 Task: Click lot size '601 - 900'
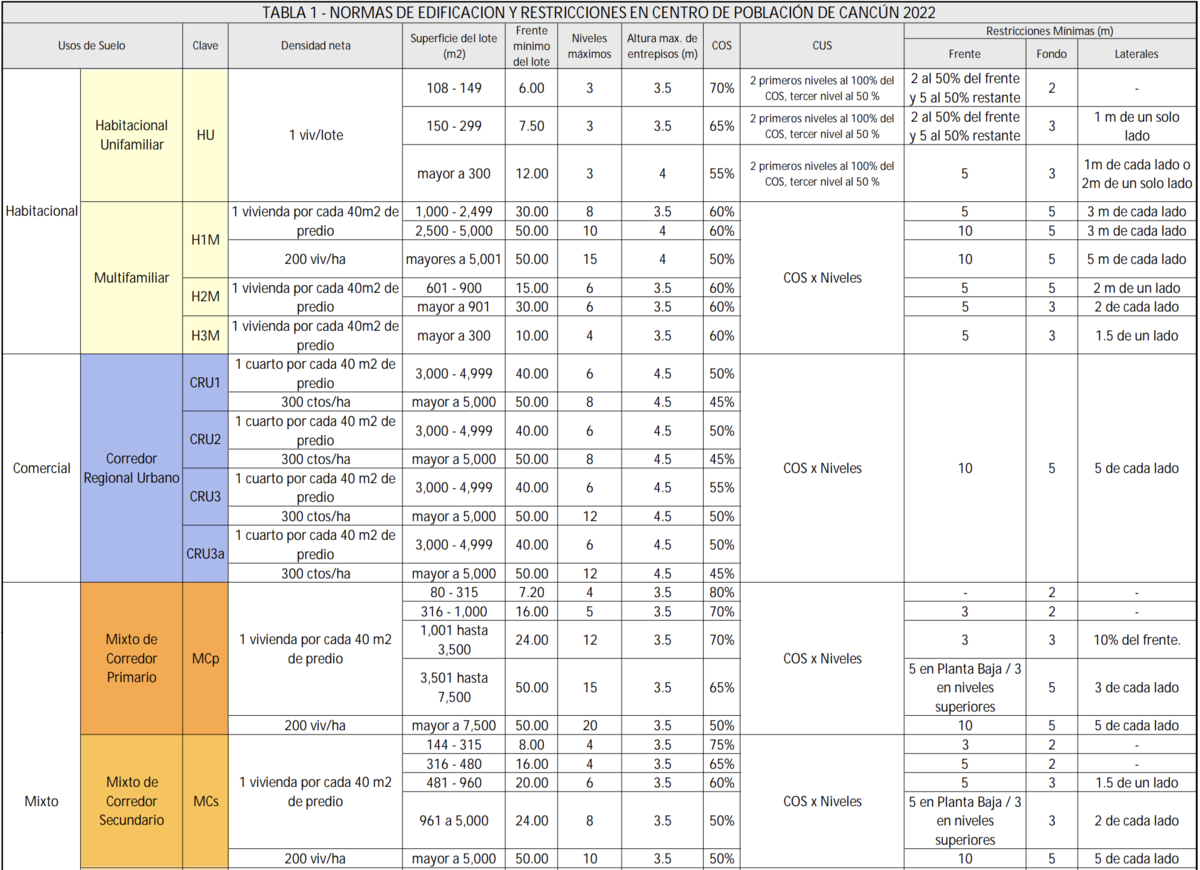point(454,288)
